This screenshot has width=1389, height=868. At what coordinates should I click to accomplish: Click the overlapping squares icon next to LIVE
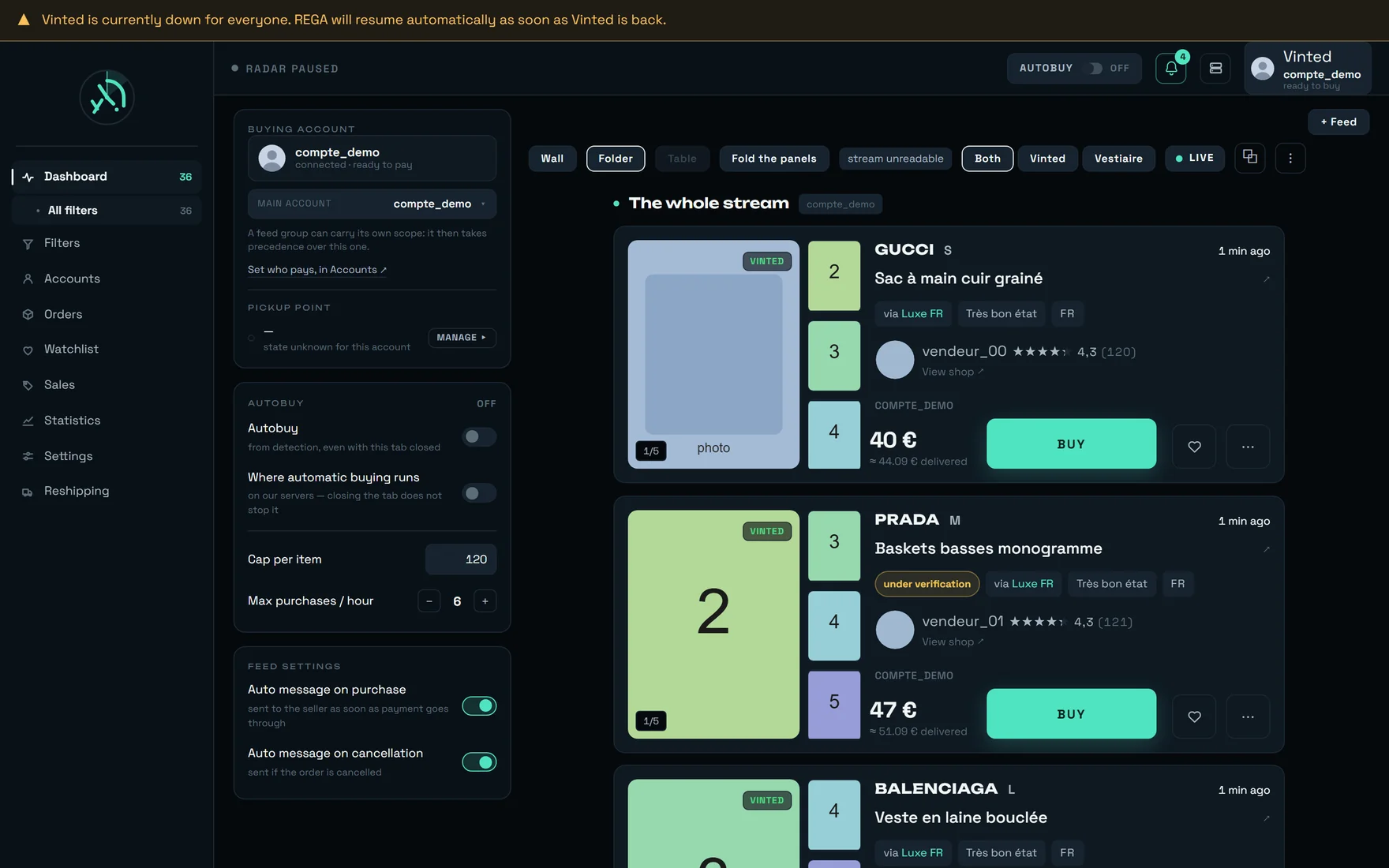[1250, 157]
